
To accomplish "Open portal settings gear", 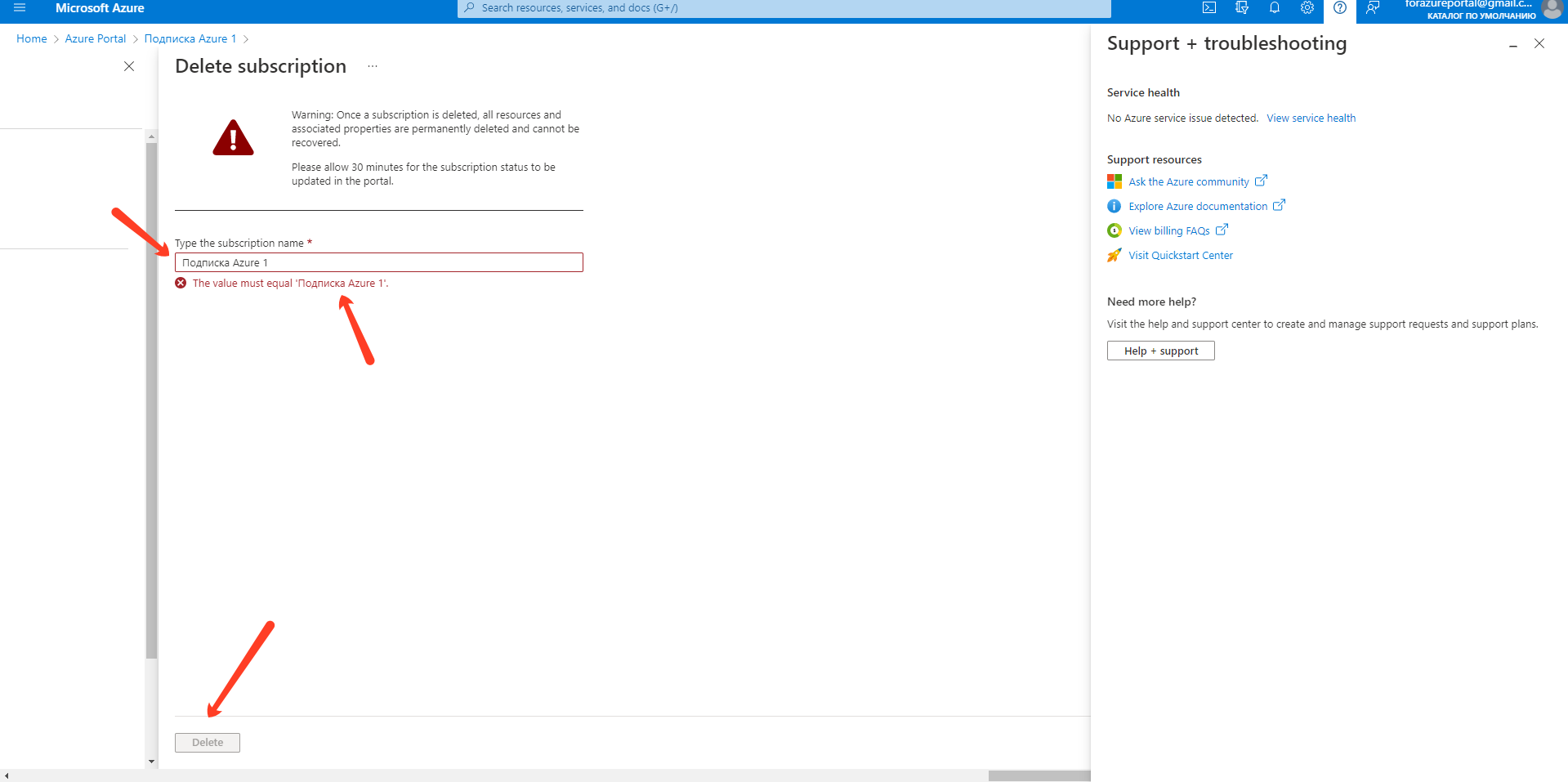I will coord(1307,7).
